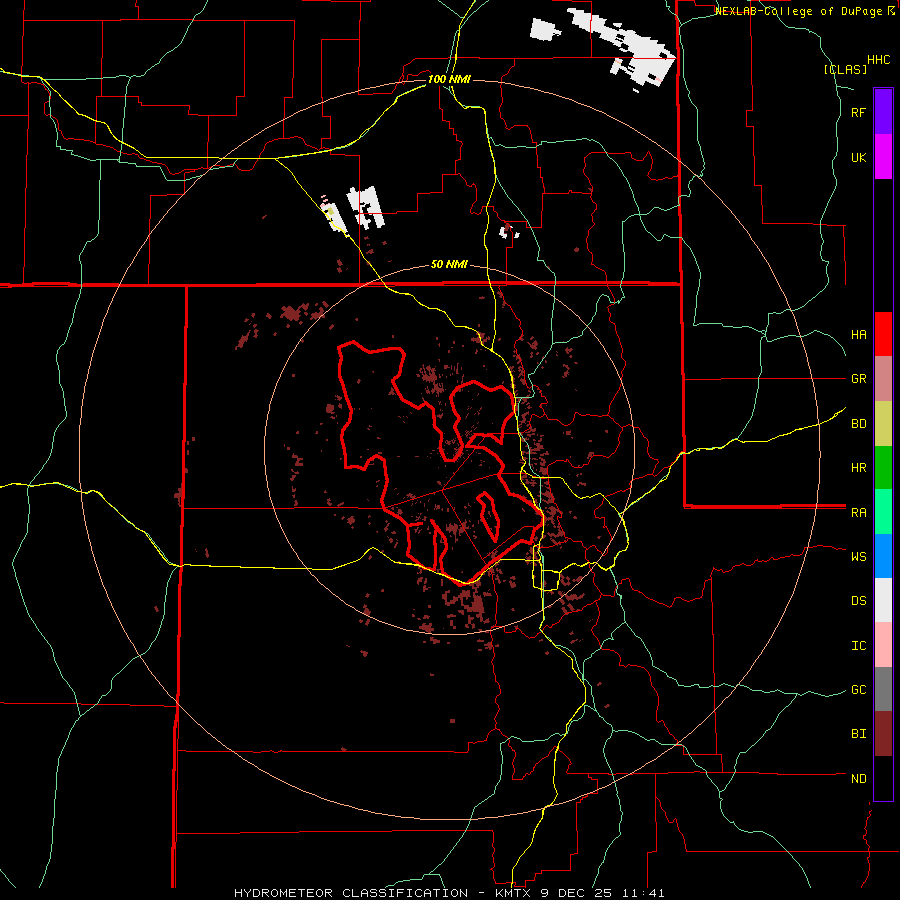Click the GC legend label
This screenshot has width=900, height=900.
pyautogui.click(x=859, y=690)
